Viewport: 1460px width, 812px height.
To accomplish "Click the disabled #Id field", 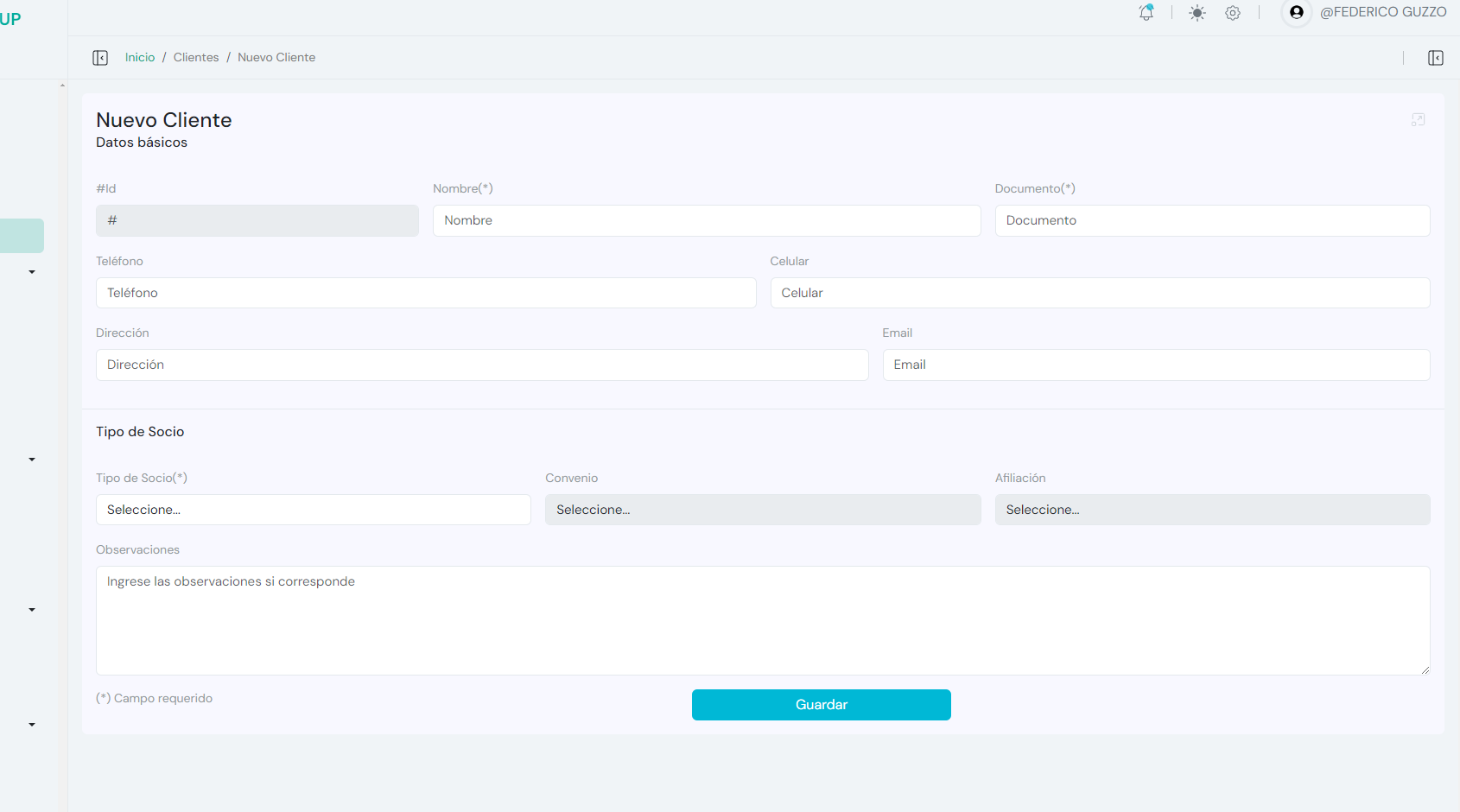I will 257,220.
